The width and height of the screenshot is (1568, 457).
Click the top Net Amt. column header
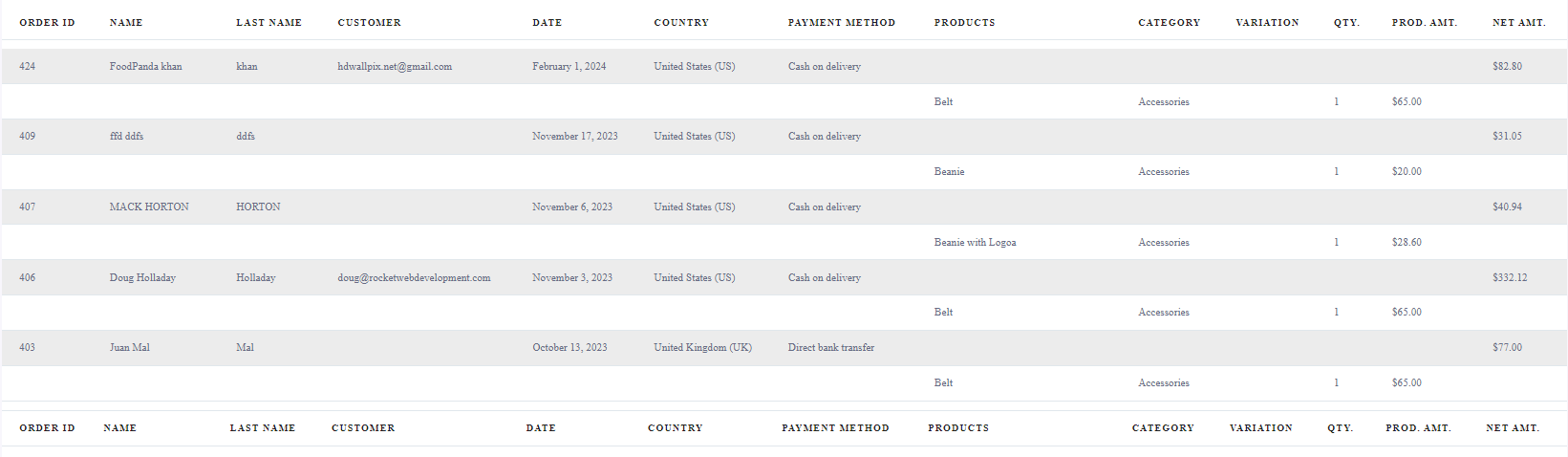pos(1519,22)
